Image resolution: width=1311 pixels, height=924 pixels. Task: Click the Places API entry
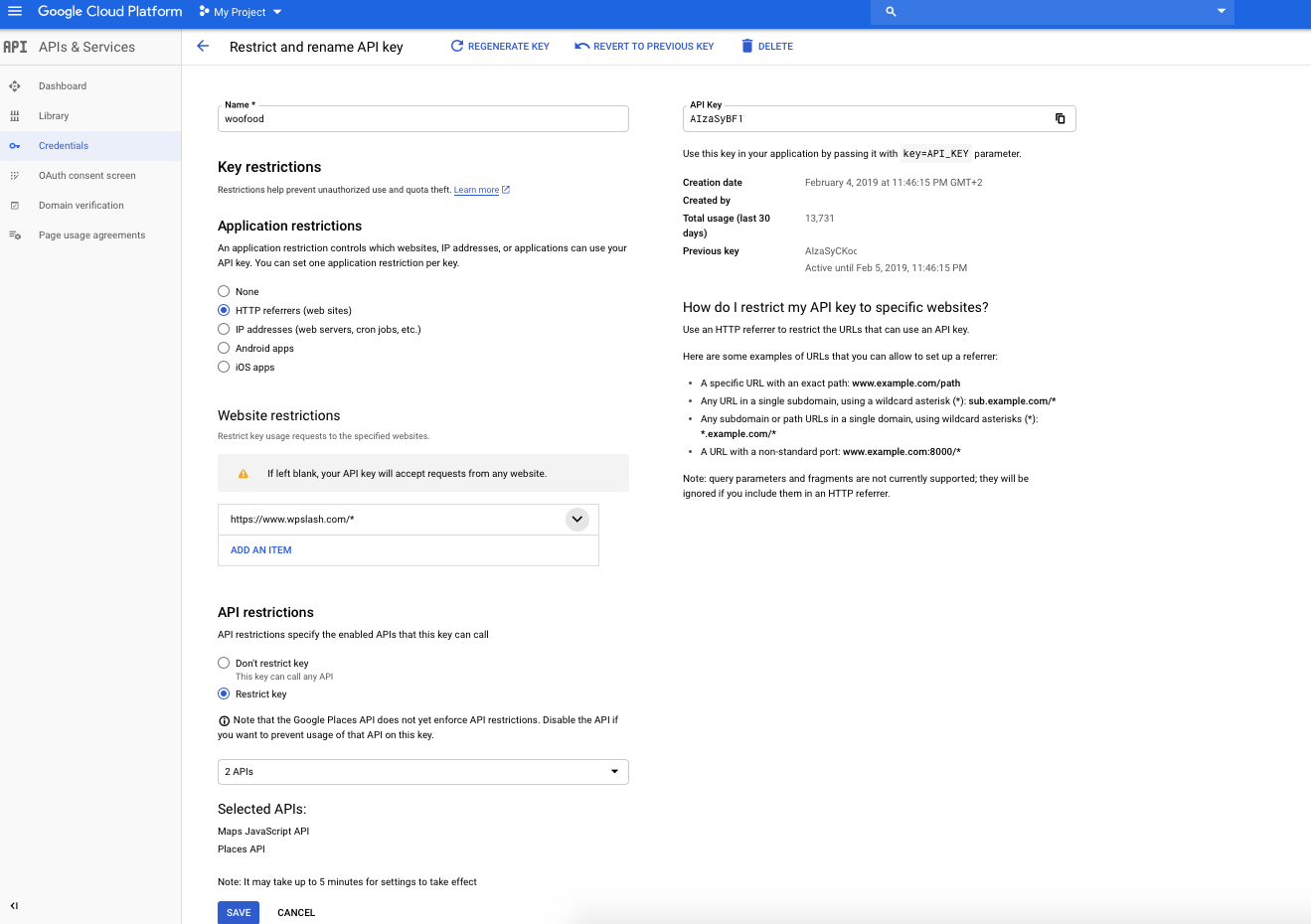[242, 849]
